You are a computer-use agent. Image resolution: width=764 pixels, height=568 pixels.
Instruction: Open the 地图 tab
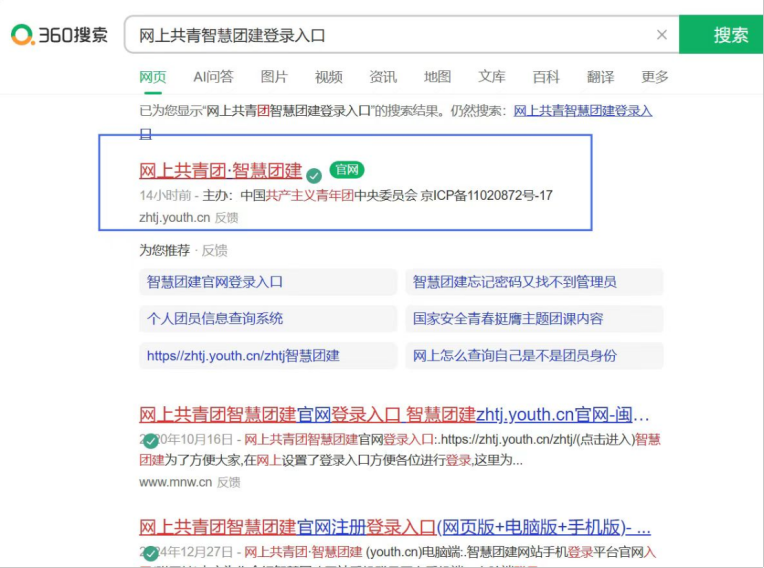pyautogui.click(x=437, y=77)
